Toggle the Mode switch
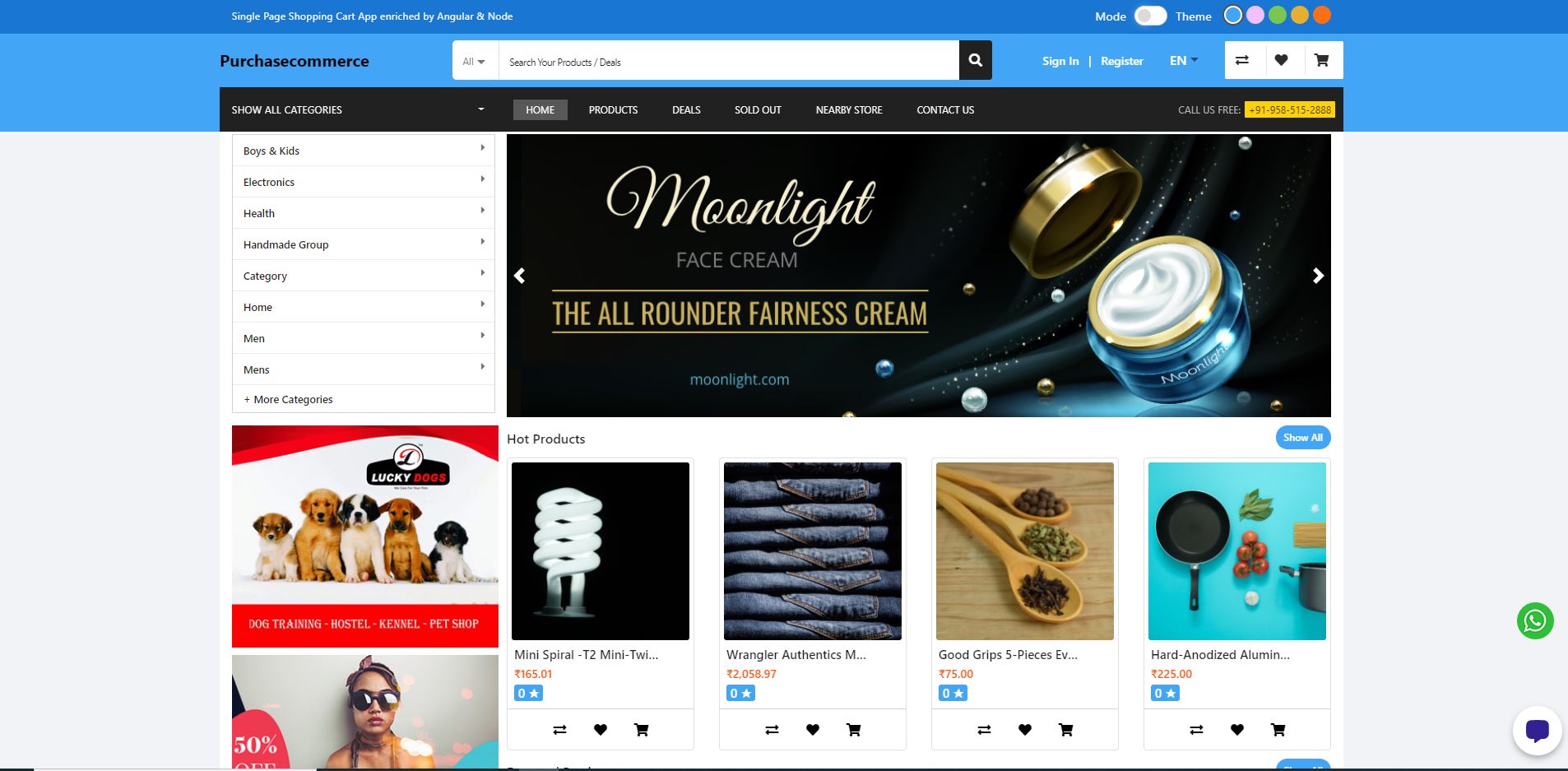This screenshot has height=771, width=1568. coord(1150,16)
